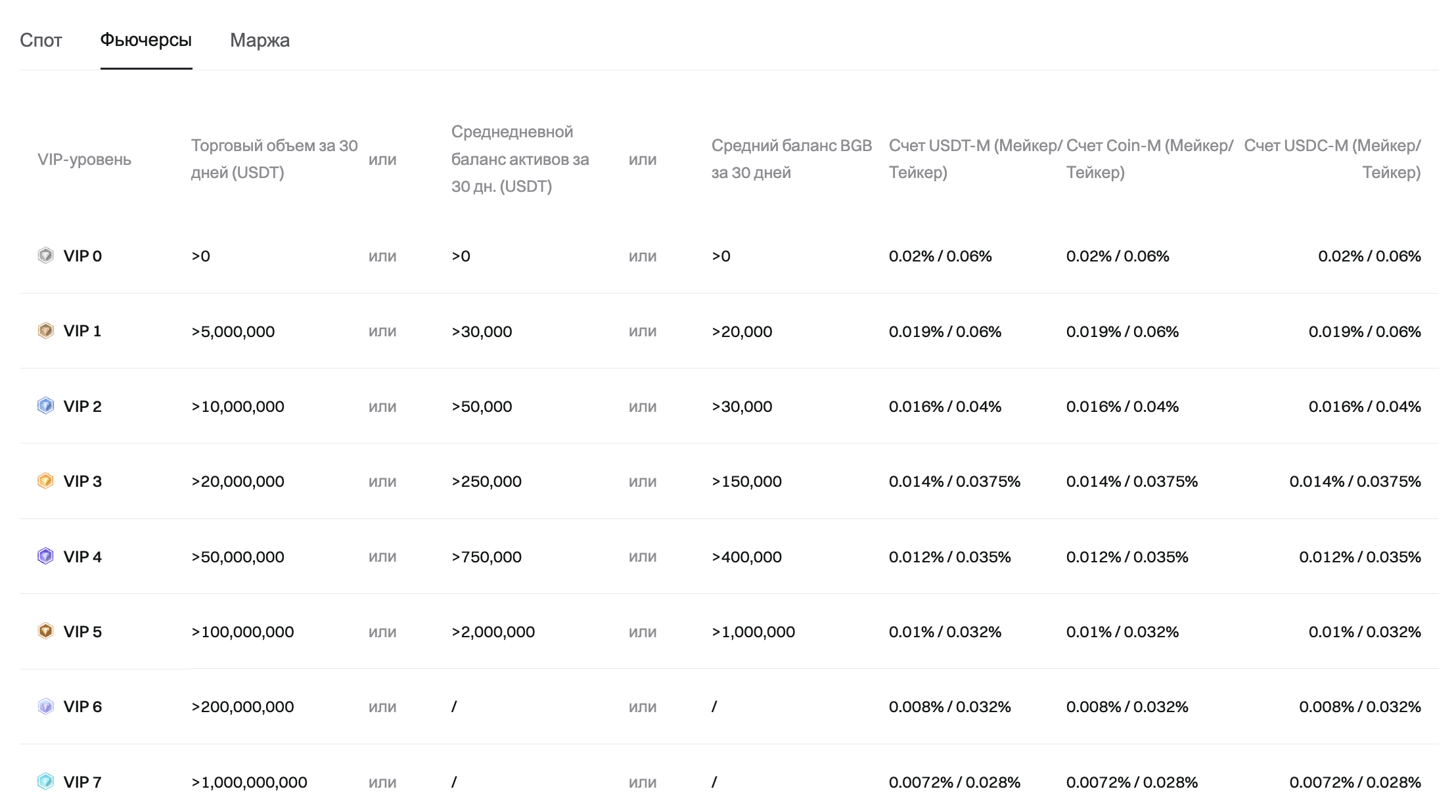Select the VIP 3 level label
This screenshot has height=812, width=1456.
(83, 482)
